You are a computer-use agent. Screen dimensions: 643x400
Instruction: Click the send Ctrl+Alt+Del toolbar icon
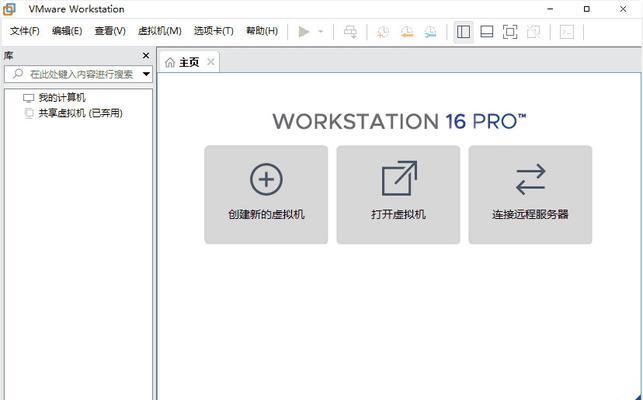350,32
